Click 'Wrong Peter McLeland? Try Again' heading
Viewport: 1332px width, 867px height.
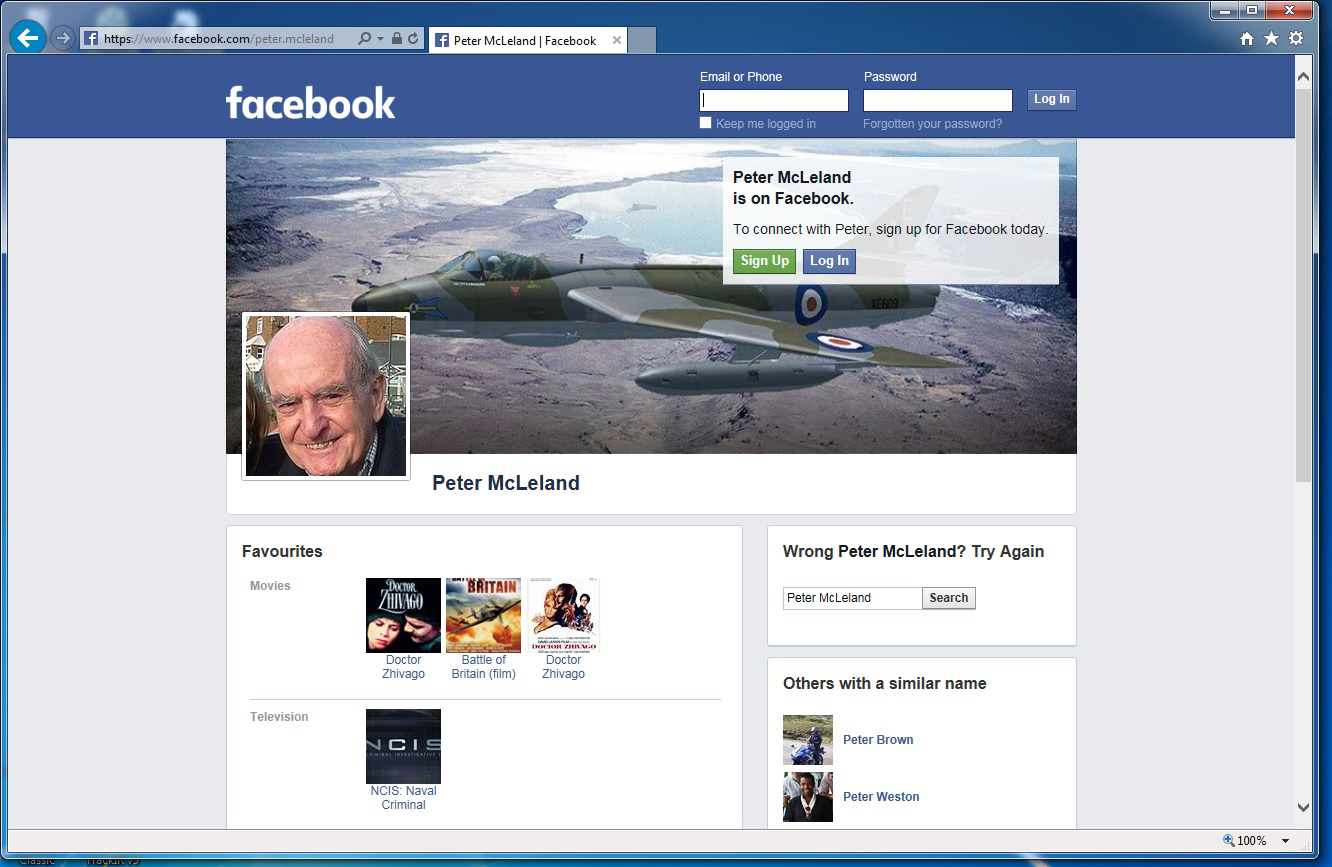913,551
